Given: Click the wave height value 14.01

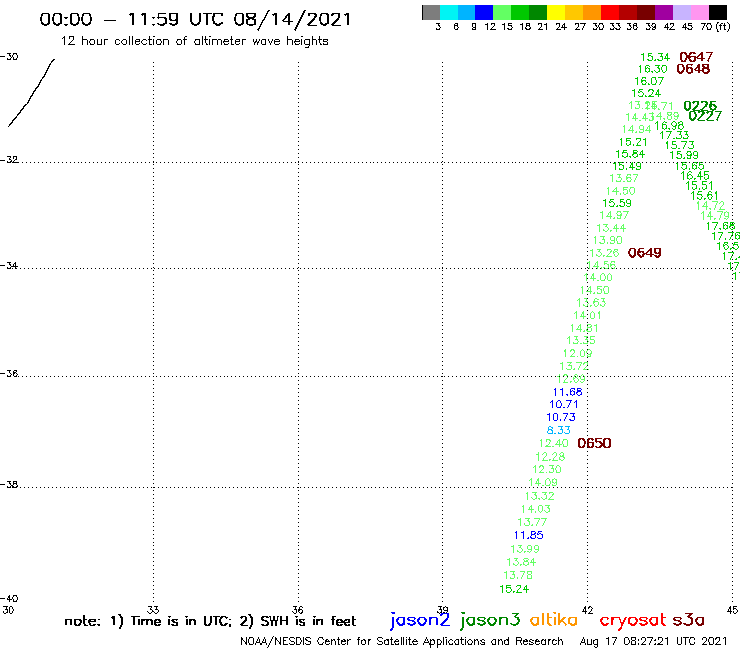Looking at the screenshot, I should [x=588, y=315].
